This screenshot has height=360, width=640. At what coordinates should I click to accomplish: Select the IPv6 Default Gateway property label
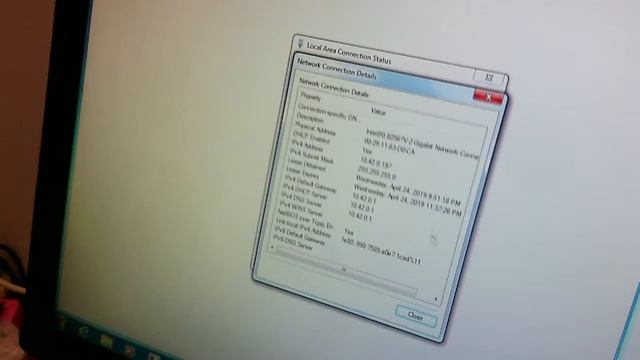pyautogui.click(x=299, y=236)
